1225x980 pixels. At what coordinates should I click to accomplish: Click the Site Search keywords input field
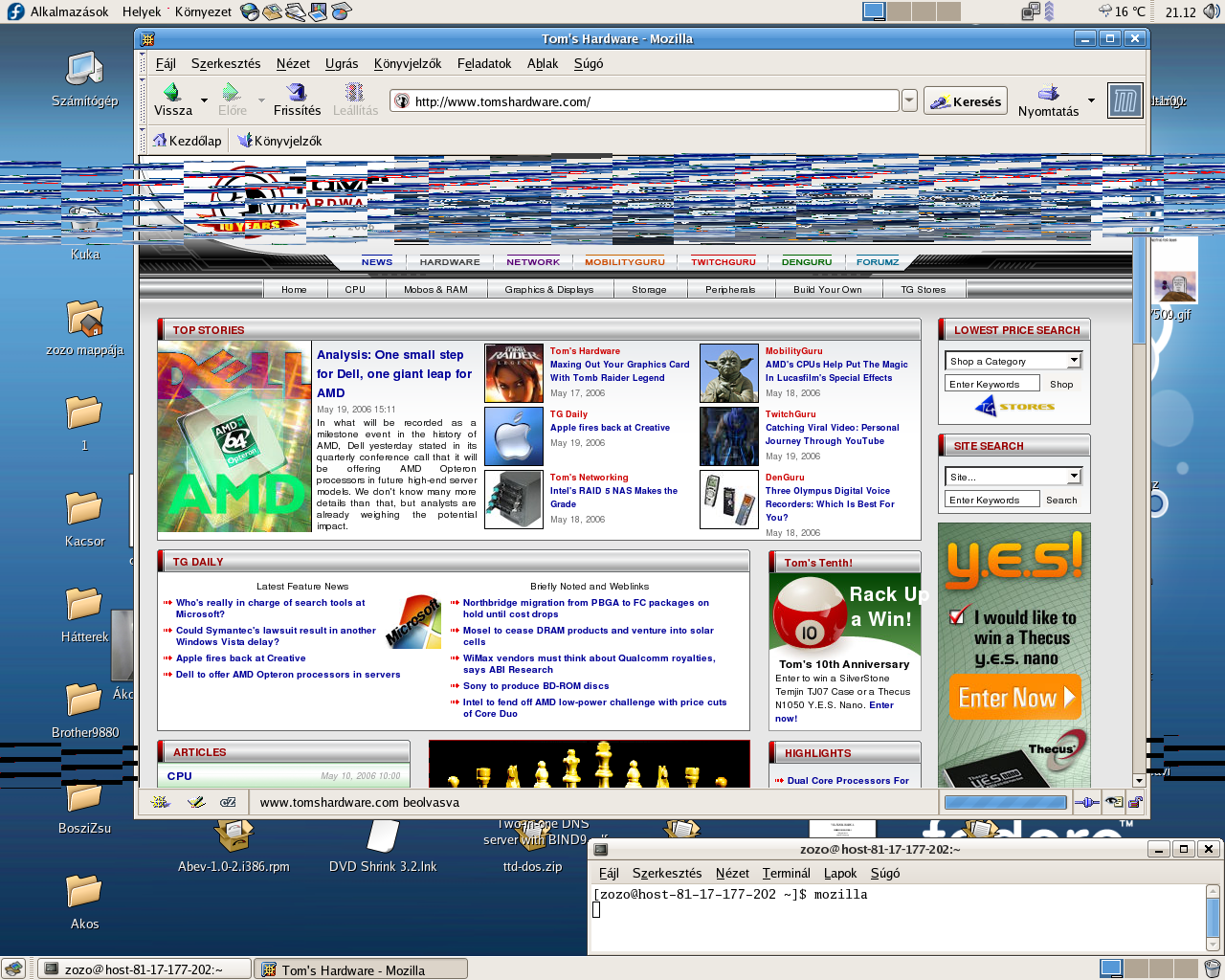[991, 500]
